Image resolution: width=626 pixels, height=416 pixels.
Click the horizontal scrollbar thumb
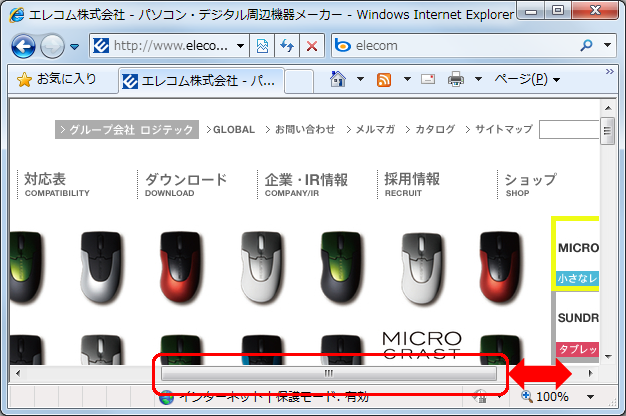(x=329, y=374)
